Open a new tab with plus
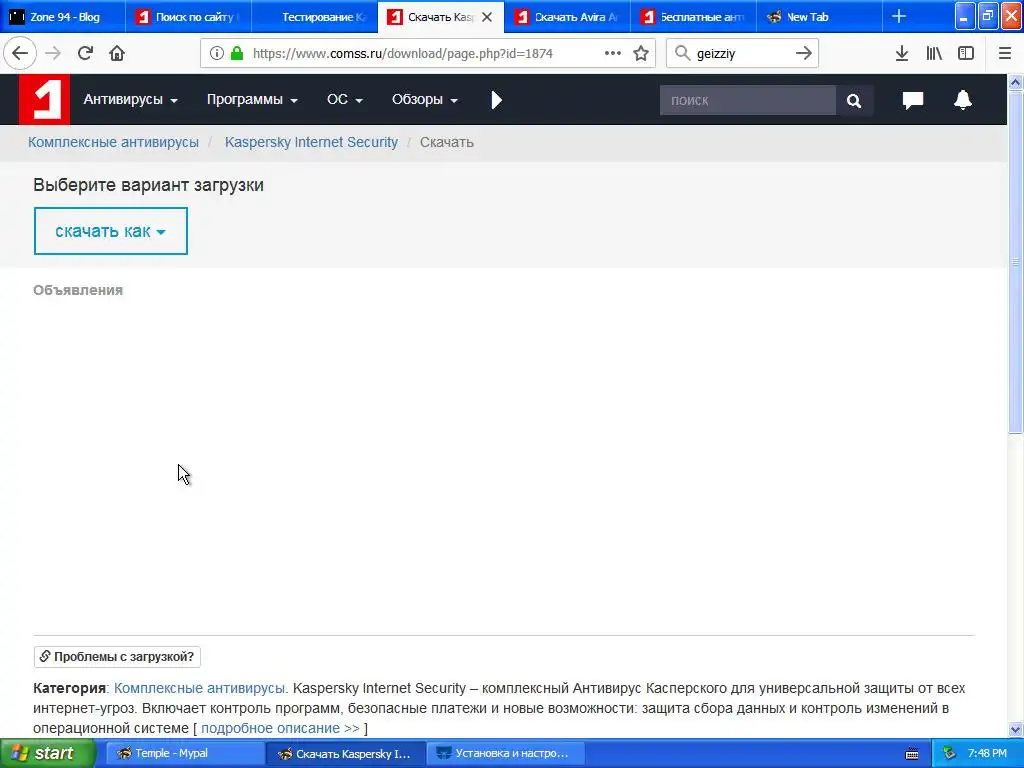1024x768 pixels. coord(899,17)
